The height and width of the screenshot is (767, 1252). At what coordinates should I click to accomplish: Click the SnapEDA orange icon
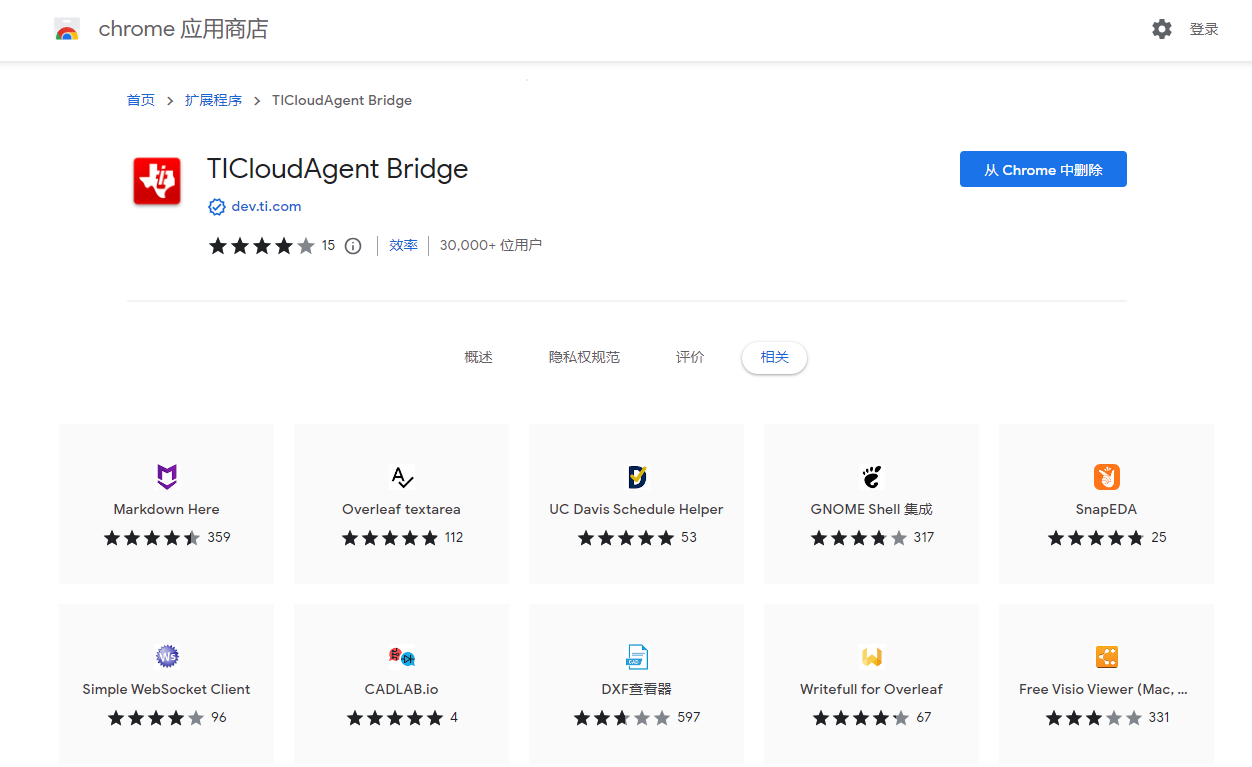pyautogui.click(x=1107, y=476)
